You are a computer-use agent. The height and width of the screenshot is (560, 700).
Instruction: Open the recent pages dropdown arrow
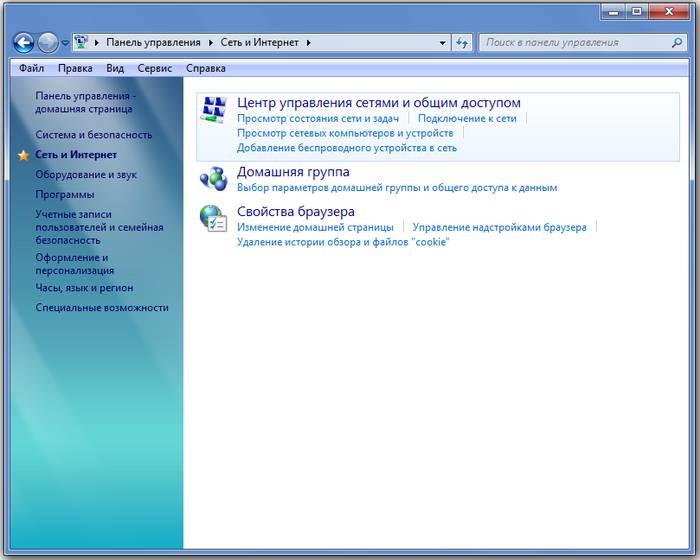click(65, 43)
